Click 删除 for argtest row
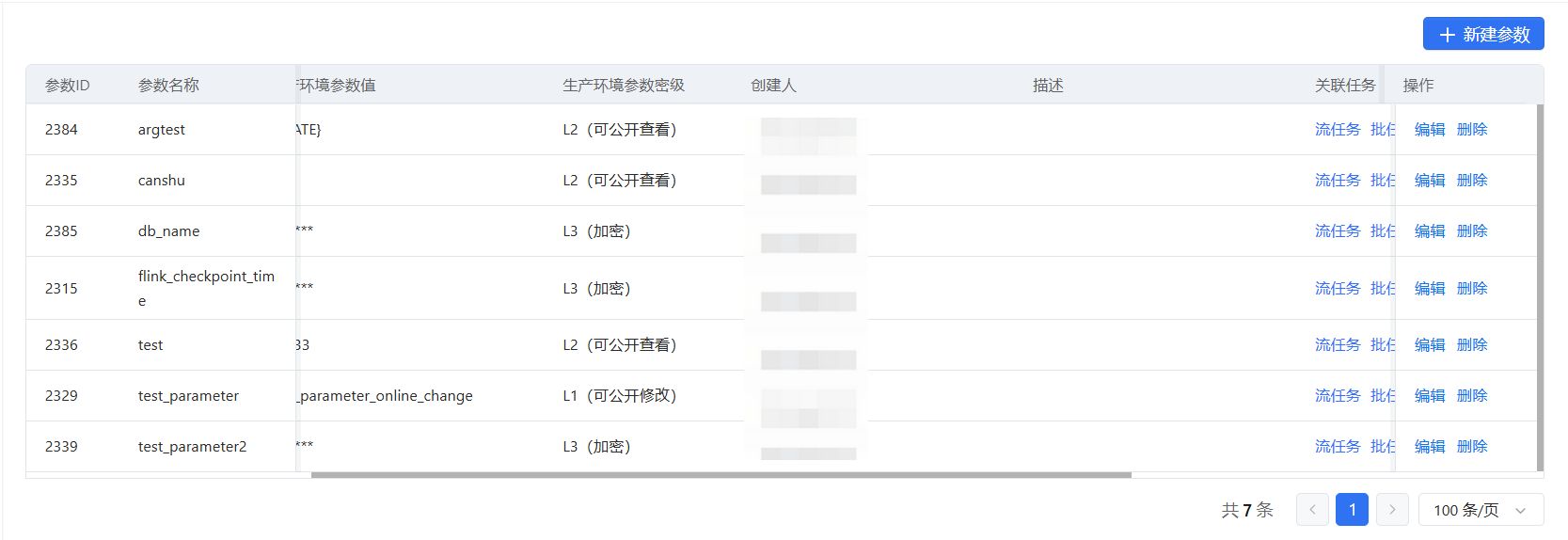The image size is (1568, 540). (1471, 130)
